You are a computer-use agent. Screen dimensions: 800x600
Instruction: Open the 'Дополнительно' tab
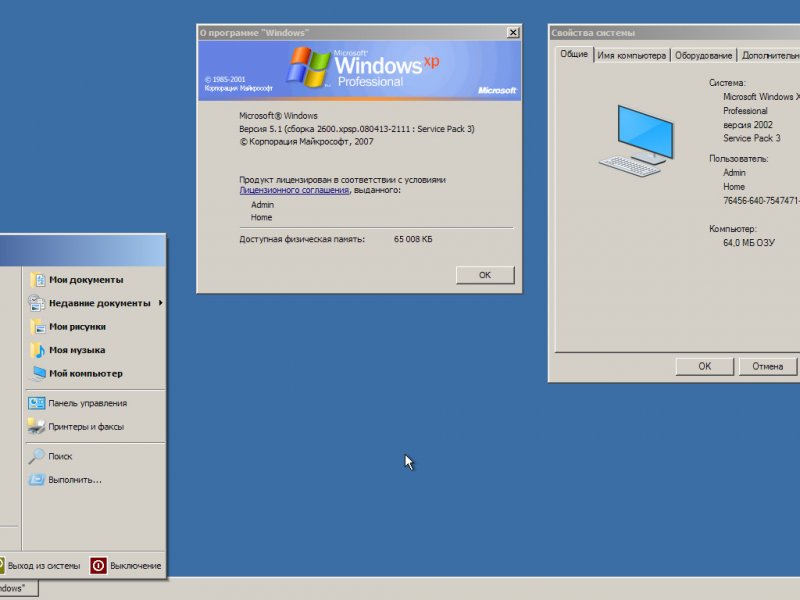pyautogui.click(x=769, y=56)
